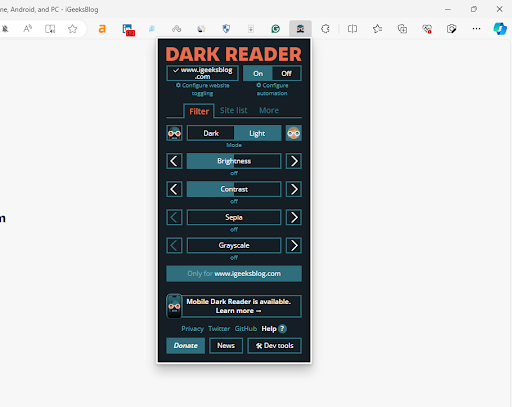Switch to the More tab

[269, 110]
